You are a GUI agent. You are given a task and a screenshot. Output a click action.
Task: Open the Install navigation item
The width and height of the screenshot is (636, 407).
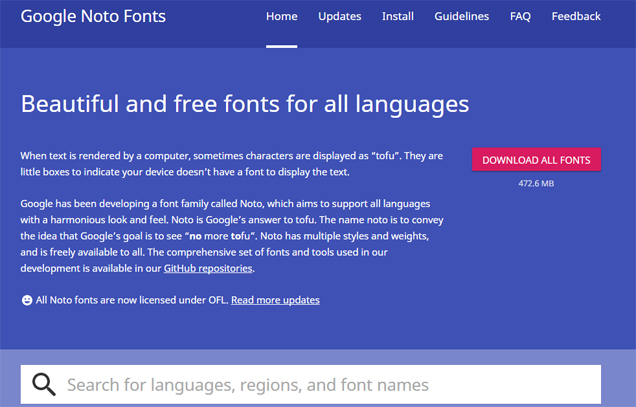(398, 17)
